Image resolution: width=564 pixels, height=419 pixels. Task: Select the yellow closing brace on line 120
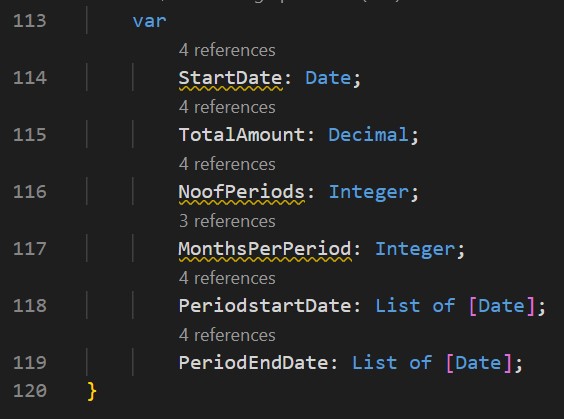92,391
